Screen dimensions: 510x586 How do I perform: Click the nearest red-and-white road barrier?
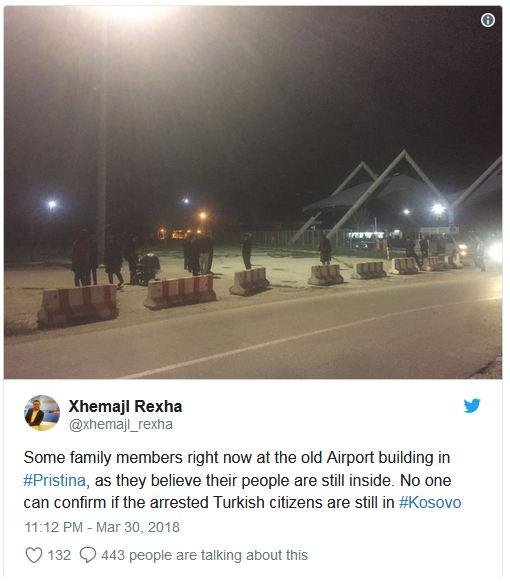pyautogui.click(x=78, y=305)
